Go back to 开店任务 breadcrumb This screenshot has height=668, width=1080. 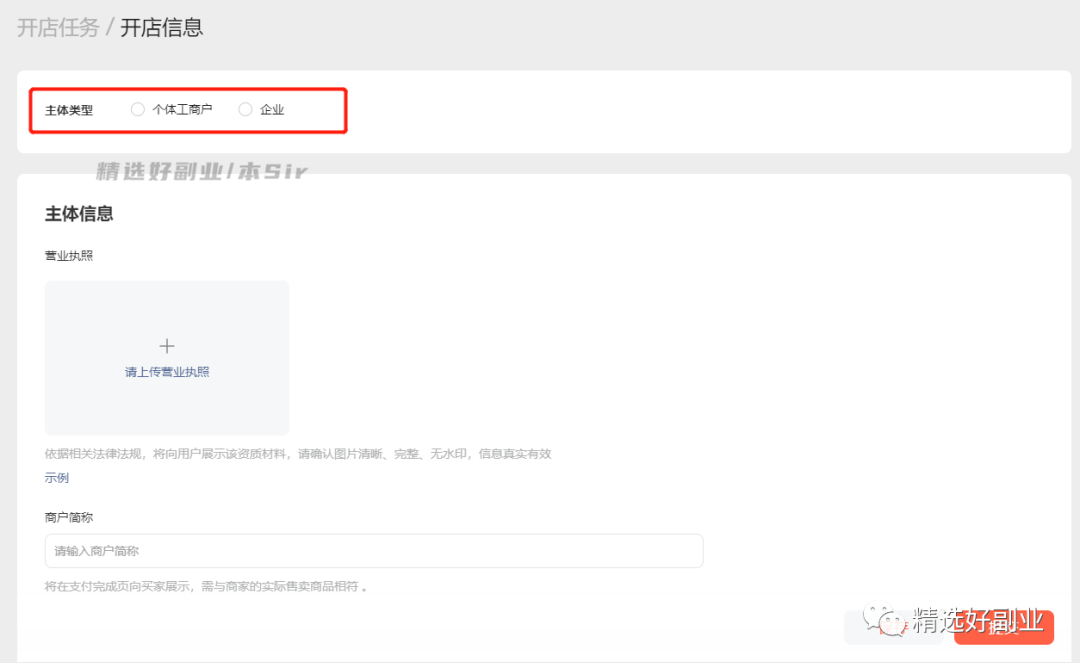coord(58,28)
